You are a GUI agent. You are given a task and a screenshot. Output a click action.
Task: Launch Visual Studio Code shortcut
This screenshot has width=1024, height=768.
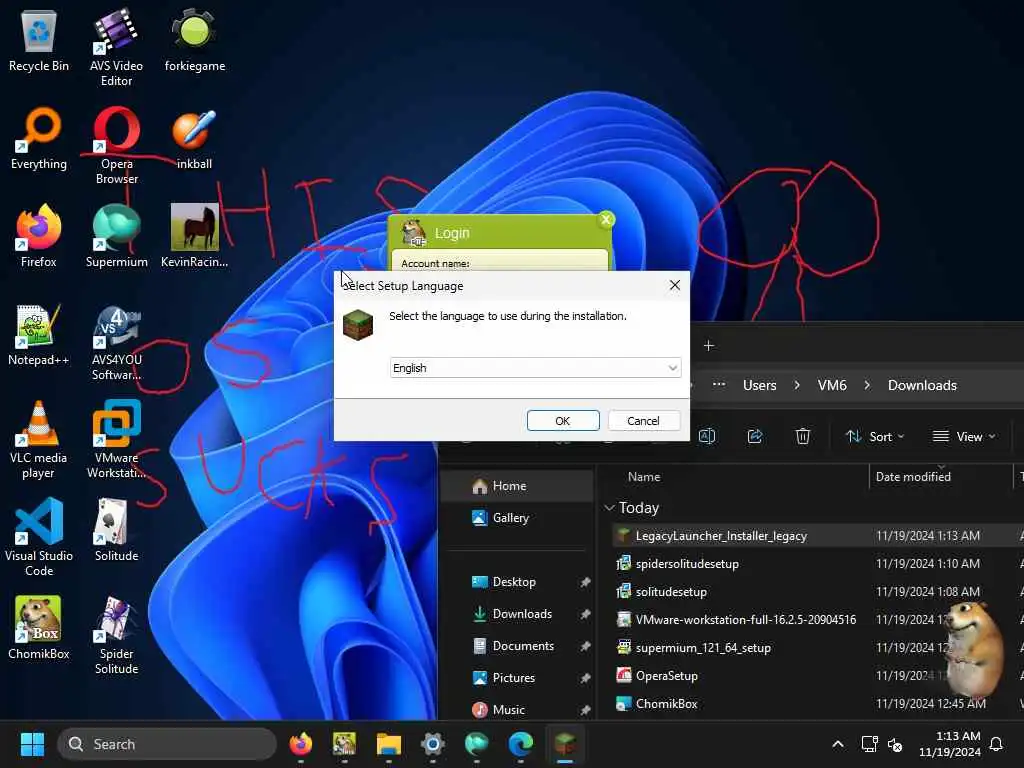tap(39, 538)
